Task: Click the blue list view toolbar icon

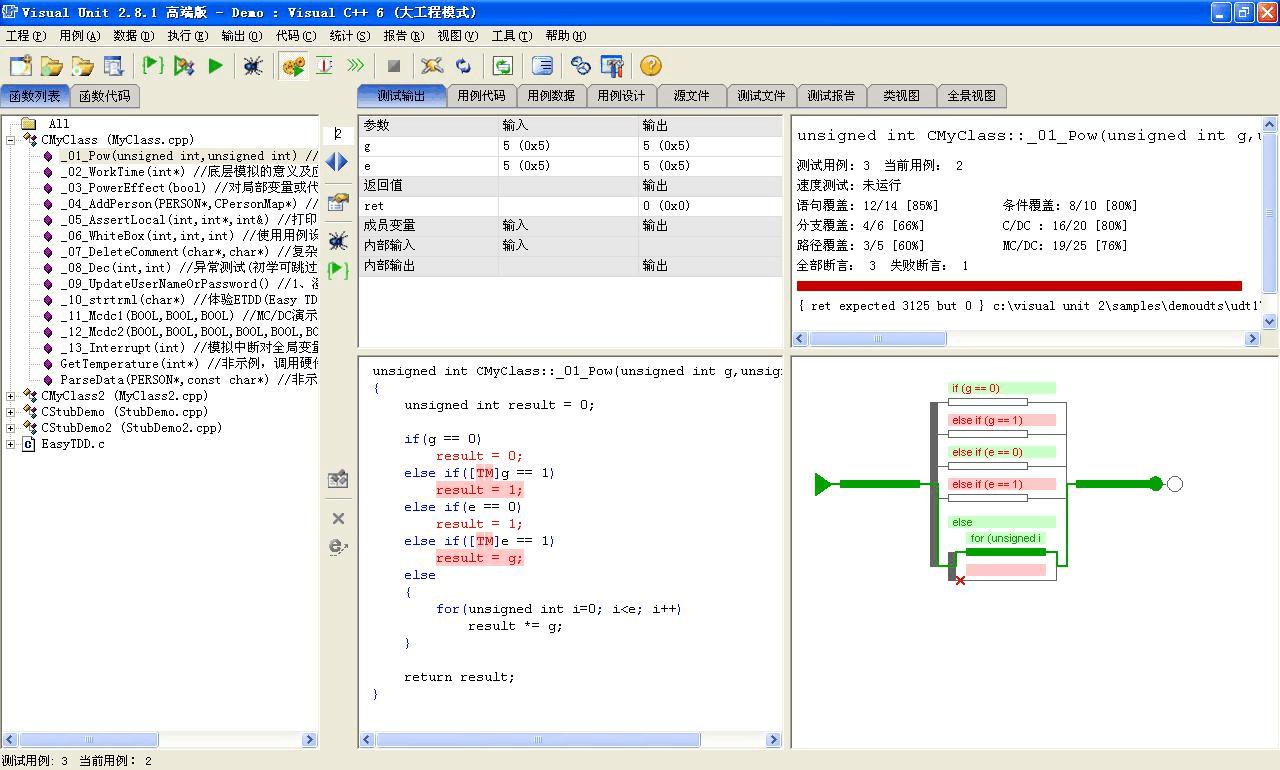Action: click(x=542, y=66)
